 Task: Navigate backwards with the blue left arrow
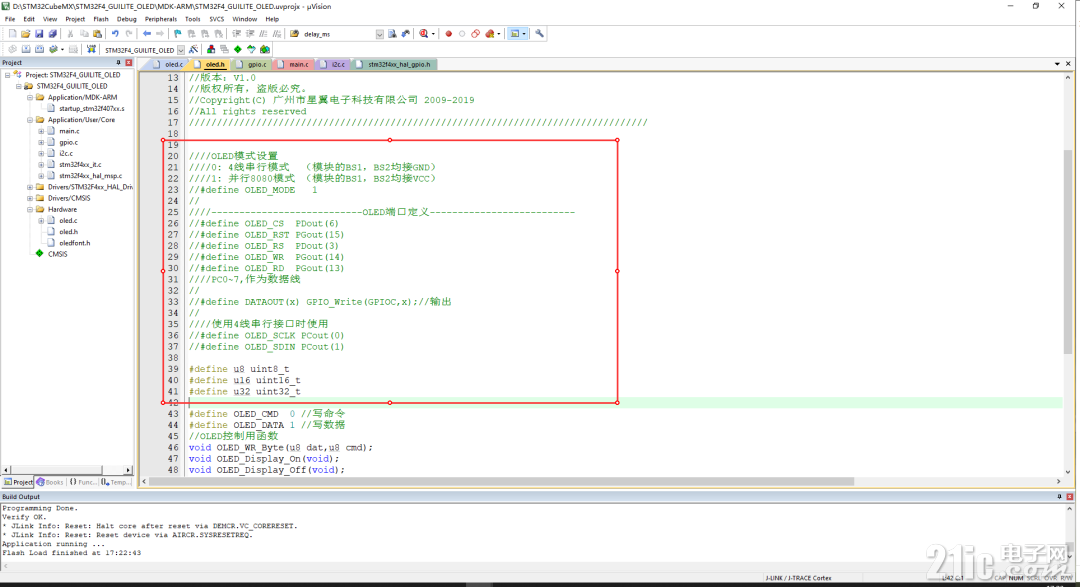[x=147, y=34]
